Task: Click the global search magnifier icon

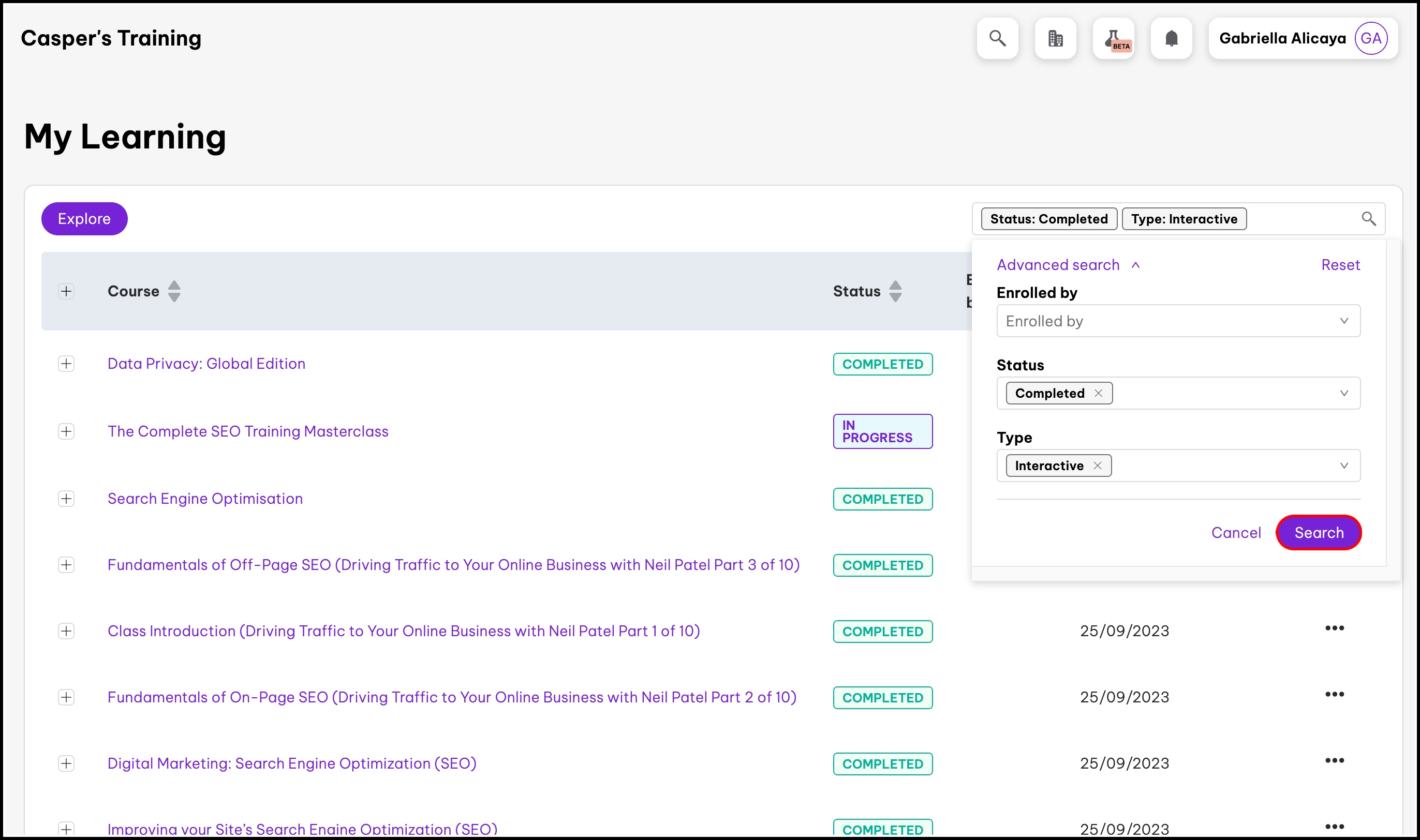Action: 997,38
